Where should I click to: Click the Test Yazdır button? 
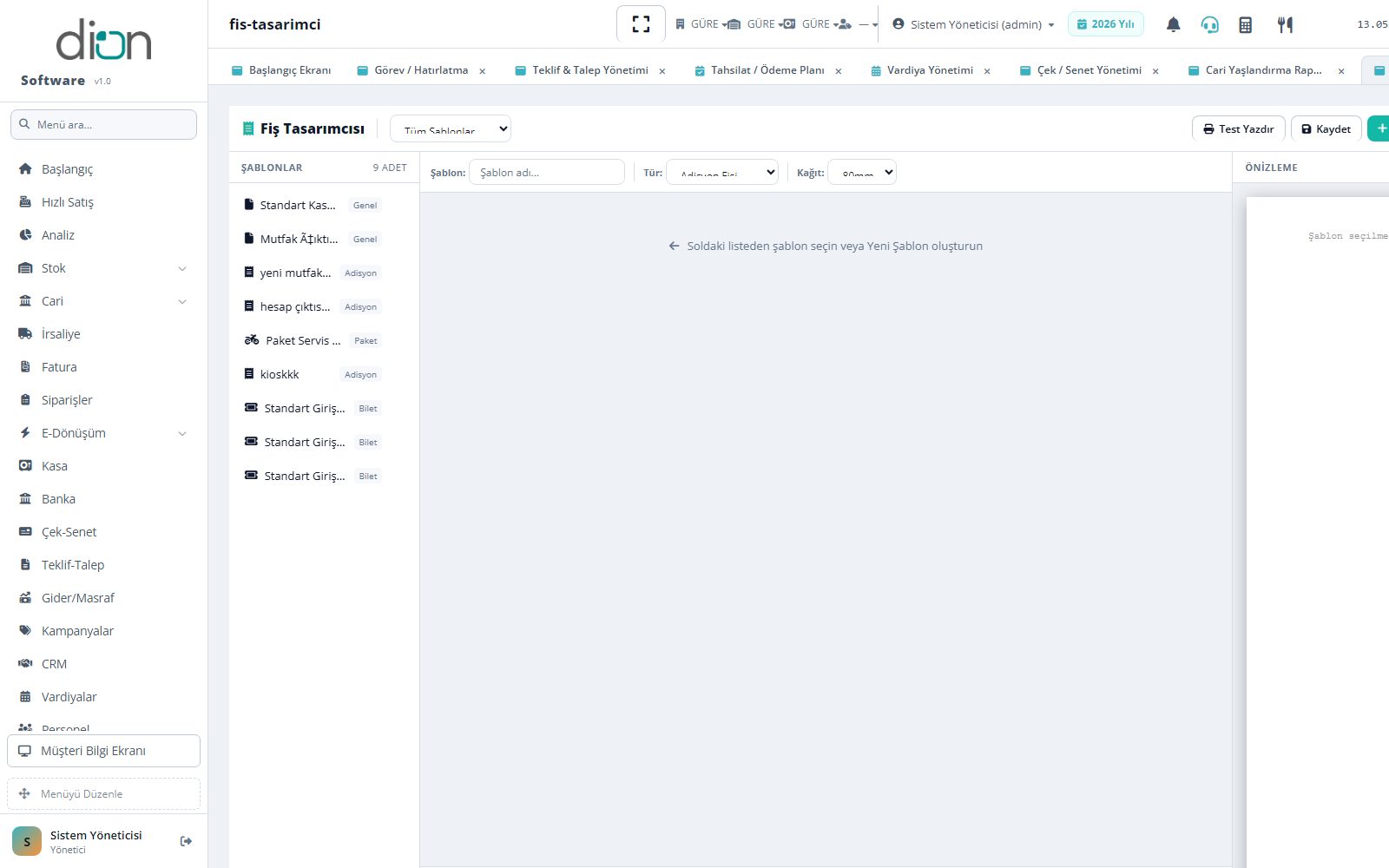tap(1238, 128)
